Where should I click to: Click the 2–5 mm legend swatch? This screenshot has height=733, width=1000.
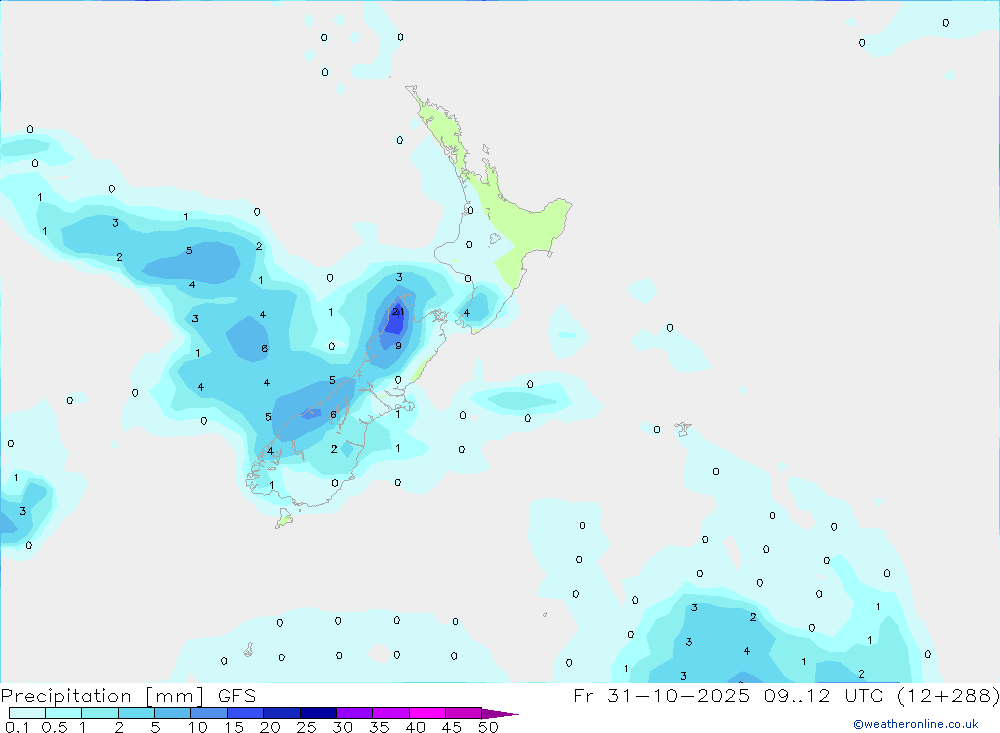(136, 713)
